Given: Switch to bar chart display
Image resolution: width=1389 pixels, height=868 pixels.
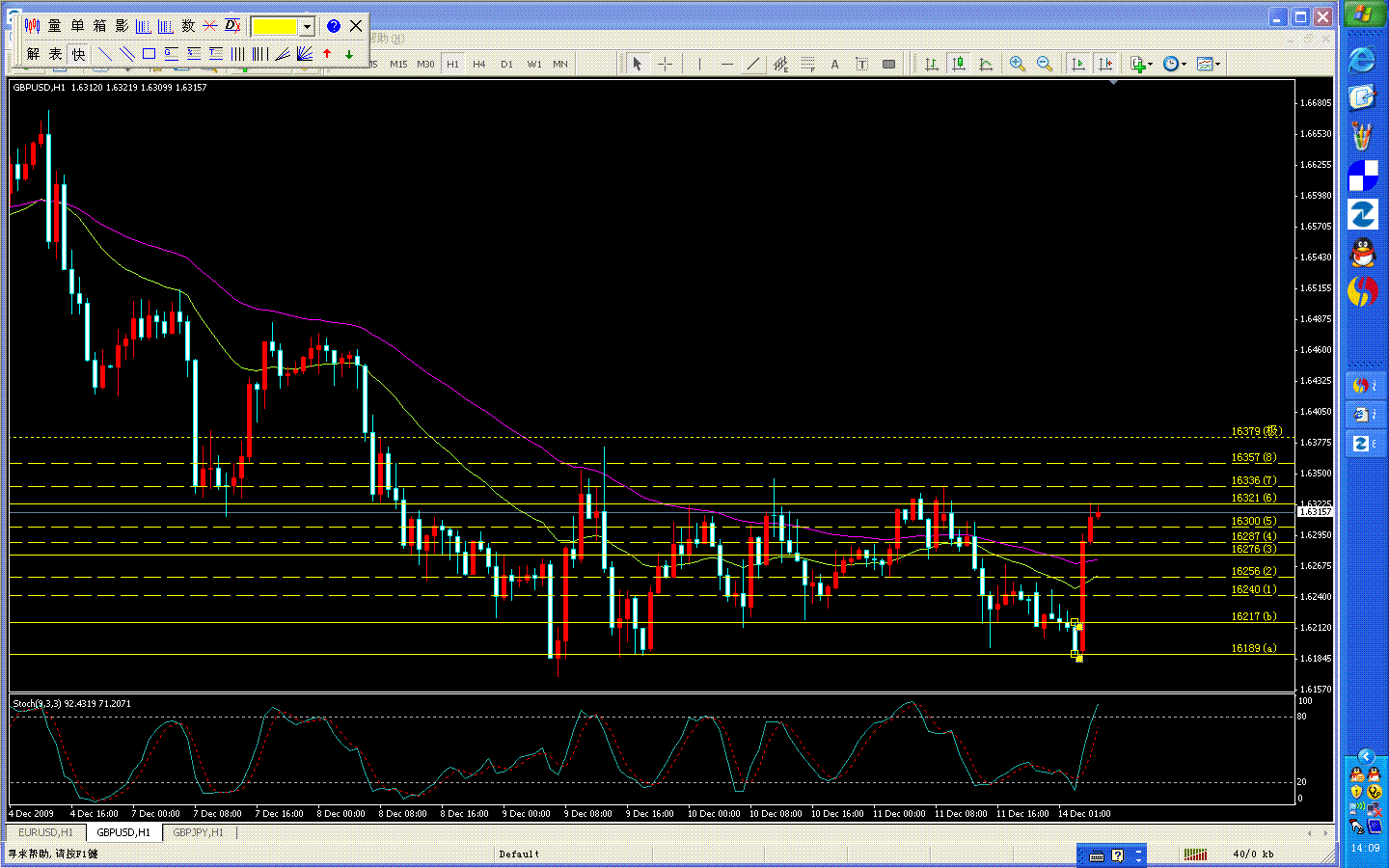Looking at the screenshot, I should point(932,64).
